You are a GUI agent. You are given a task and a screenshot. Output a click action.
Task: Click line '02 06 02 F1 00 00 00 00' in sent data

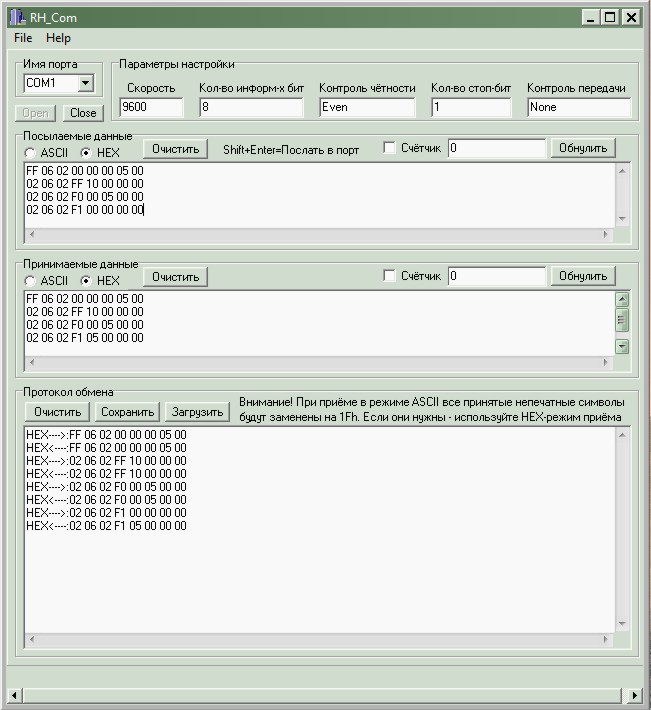point(85,210)
